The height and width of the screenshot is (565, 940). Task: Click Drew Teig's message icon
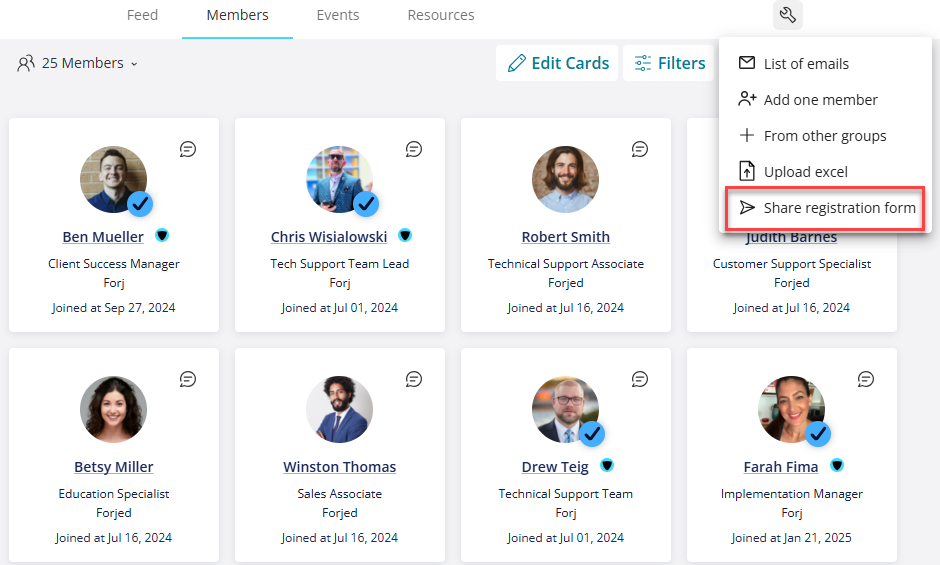(640, 379)
